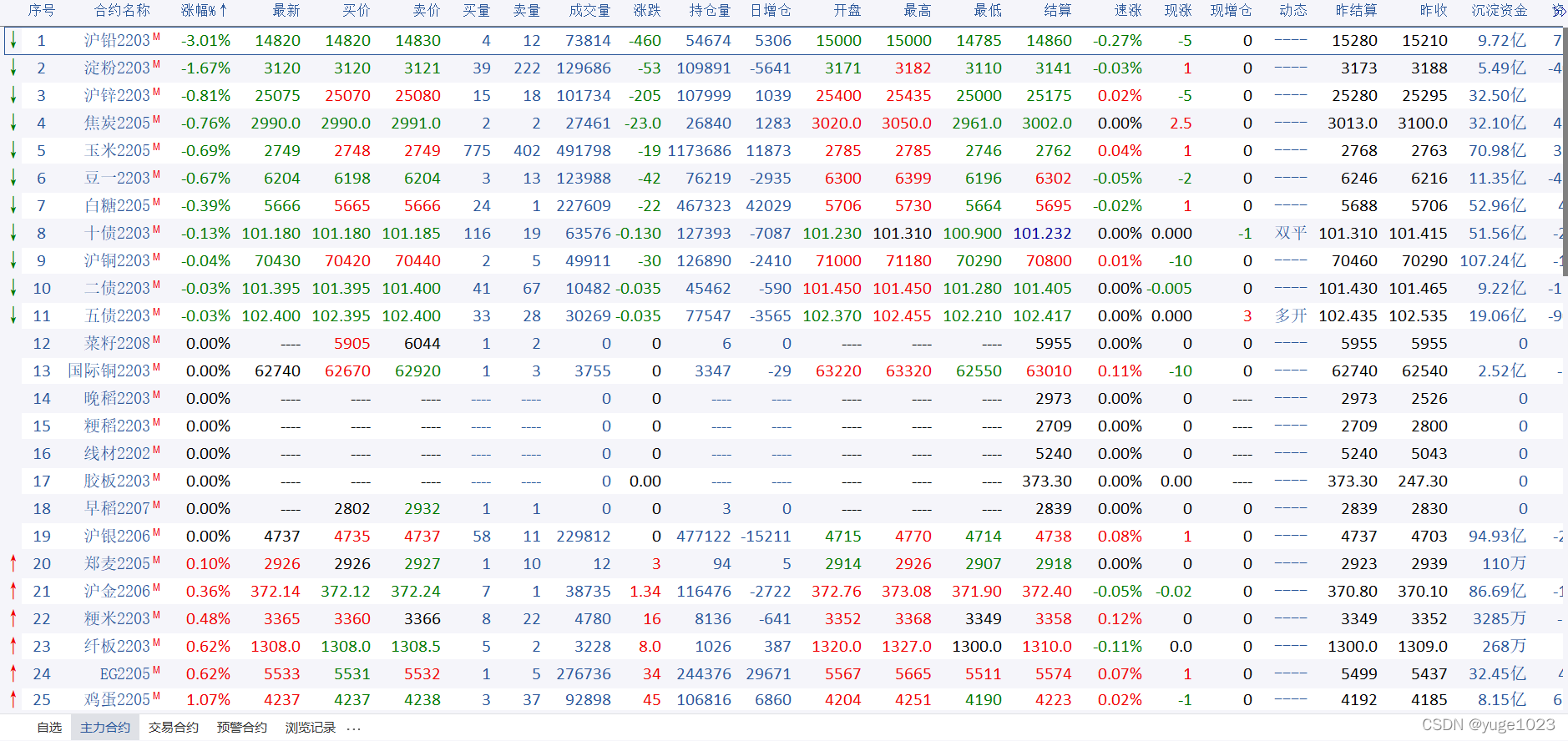The width and height of the screenshot is (1568, 741).
Task: Click the 买价 column header
Action: point(357,11)
